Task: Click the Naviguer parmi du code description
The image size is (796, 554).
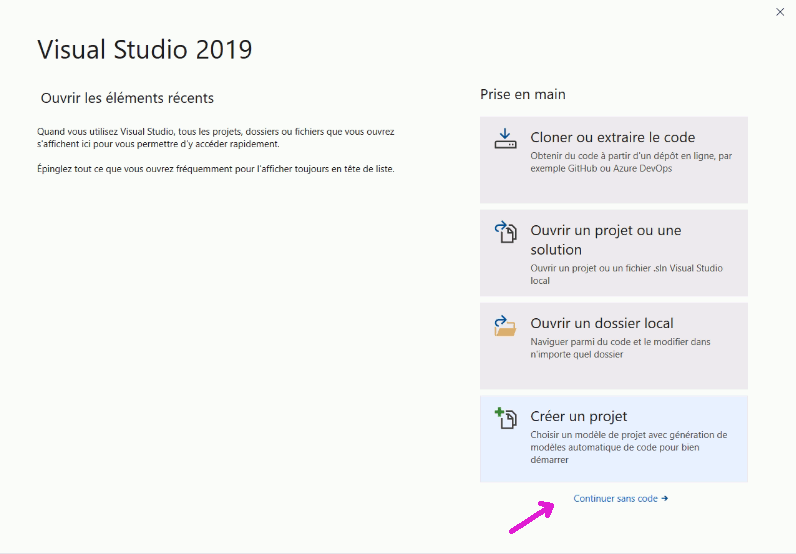Action: [x=620, y=348]
